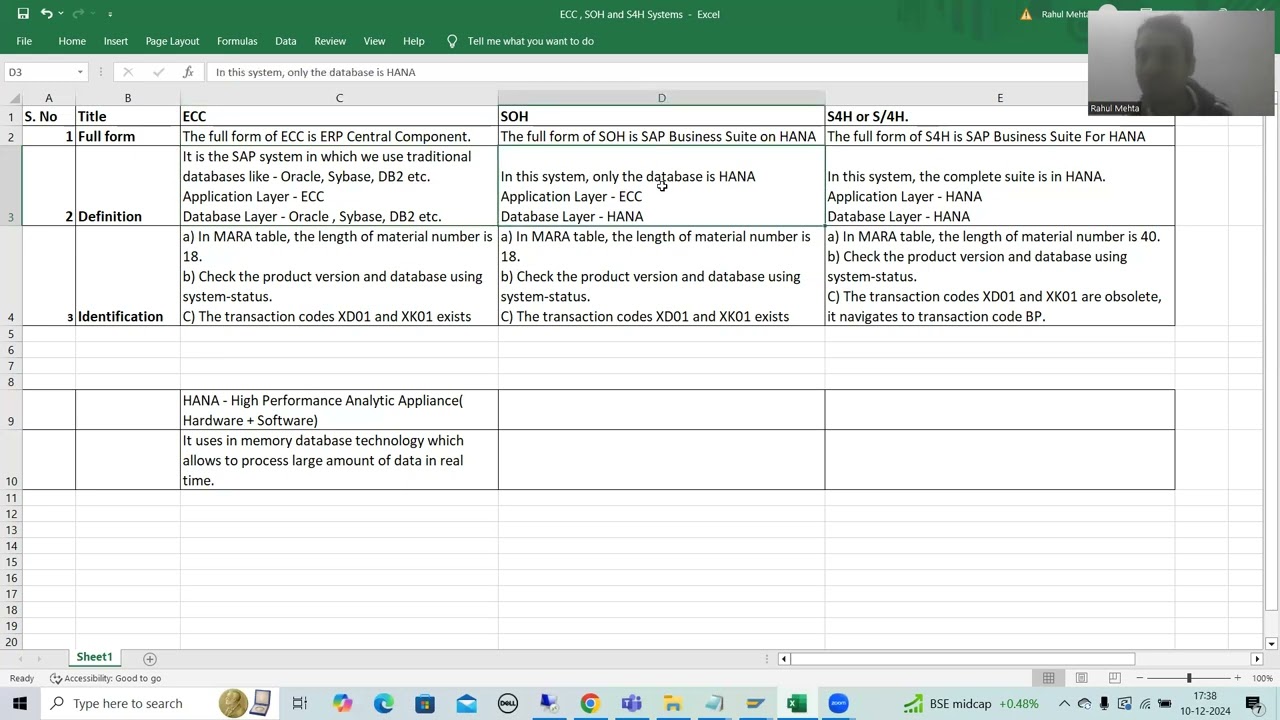1280x720 pixels.
Task: Open the Formulas ribbon tab
Action: tap(237, 41)
